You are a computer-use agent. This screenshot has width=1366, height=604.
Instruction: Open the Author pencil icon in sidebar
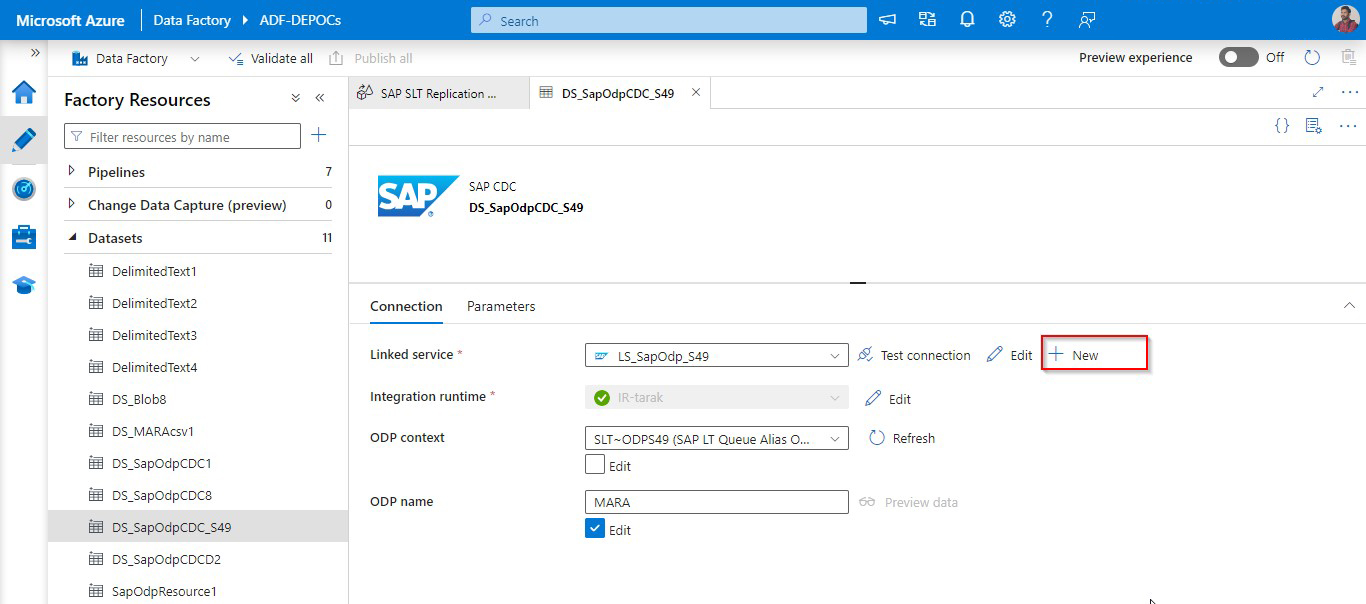coord(24,140)
